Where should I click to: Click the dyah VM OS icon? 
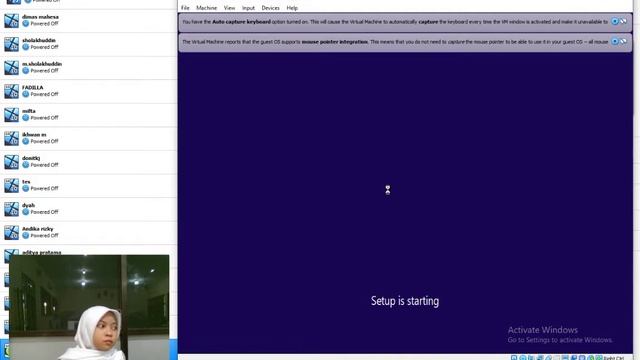[x=11, y=209]
